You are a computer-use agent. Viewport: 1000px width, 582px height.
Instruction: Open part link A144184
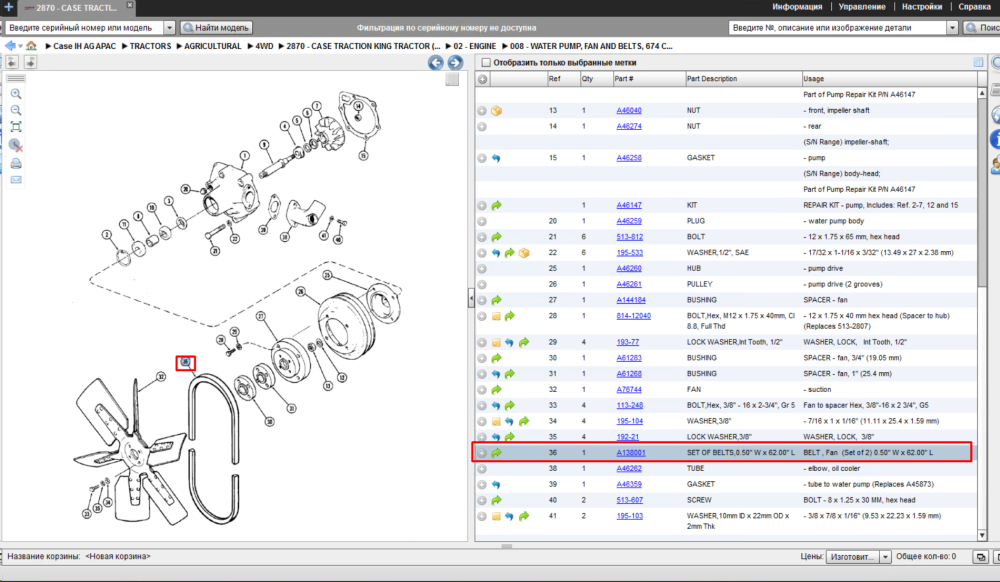point(631,300)
